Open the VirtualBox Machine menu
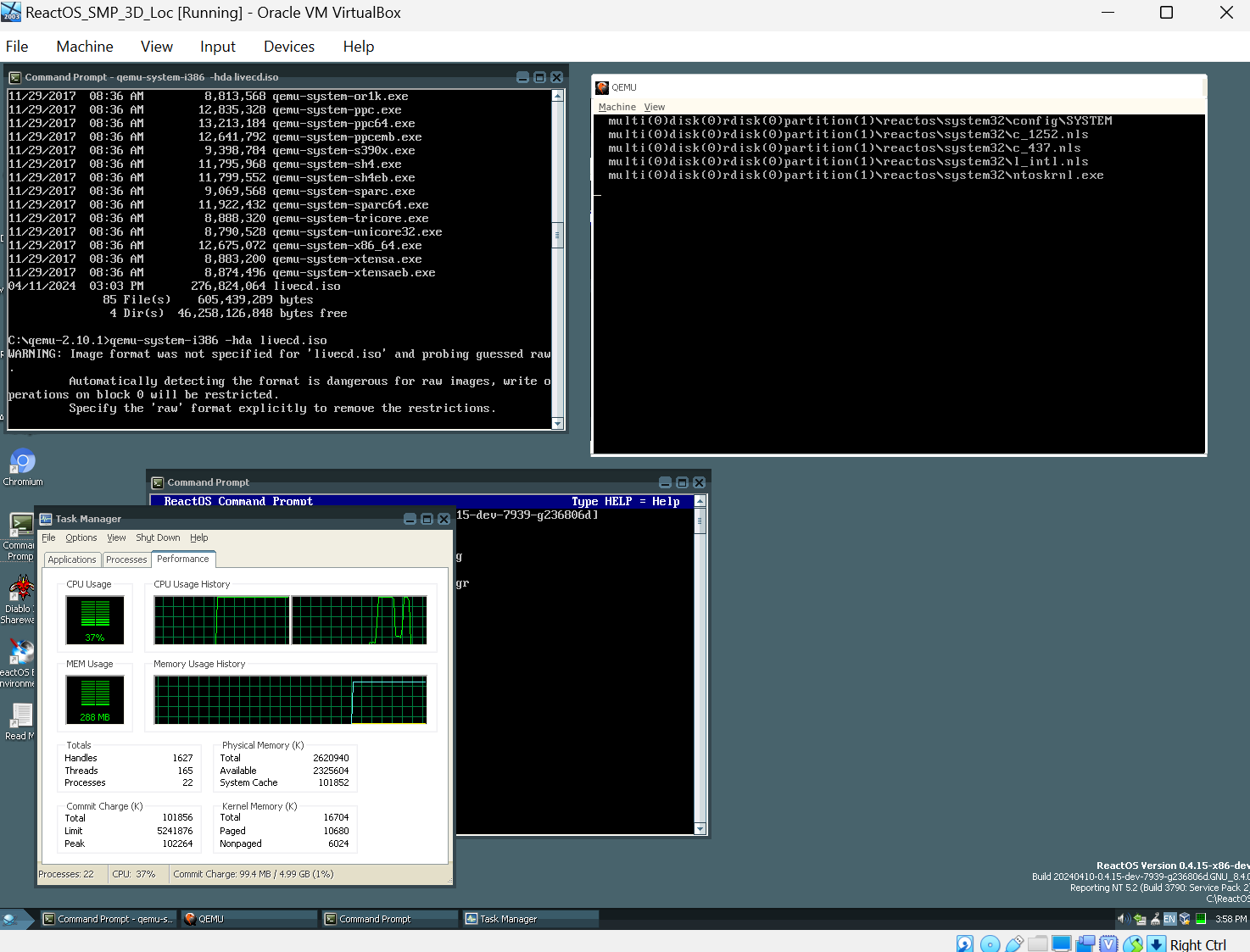Screen dimensions: 1250x952 pos(85,47)
